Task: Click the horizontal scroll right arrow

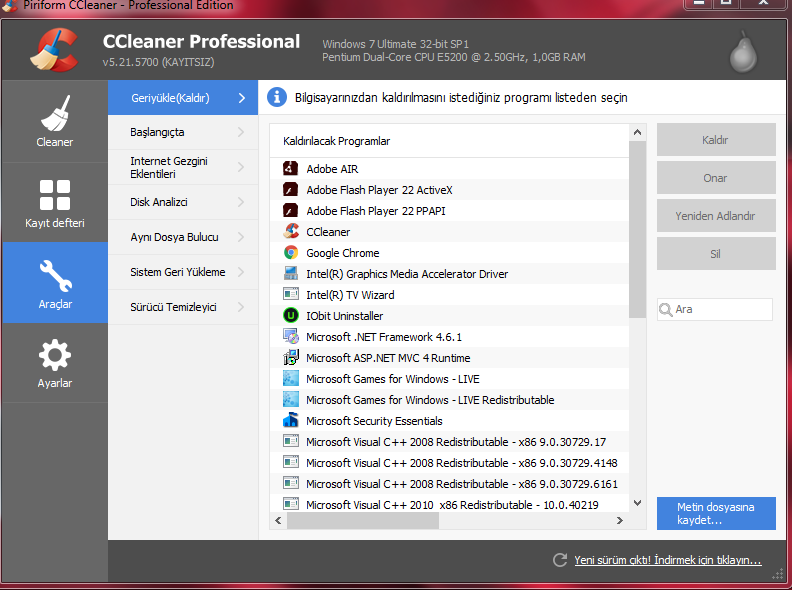Action: pyautogui.click(x=620, y=520)
